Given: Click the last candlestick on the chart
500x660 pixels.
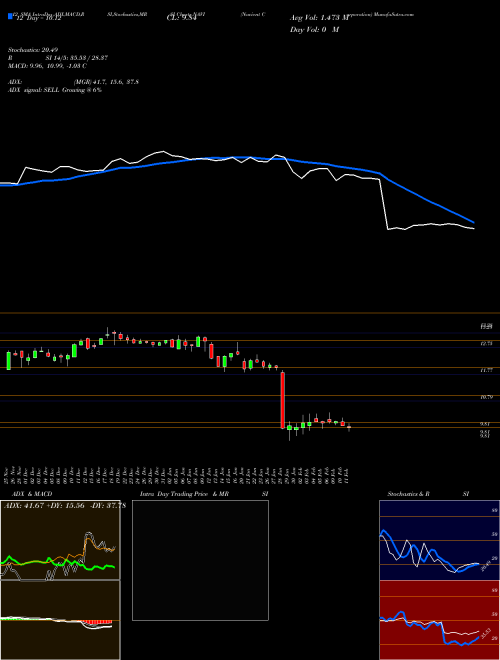Looking at the screenshot, I should 349,427.
